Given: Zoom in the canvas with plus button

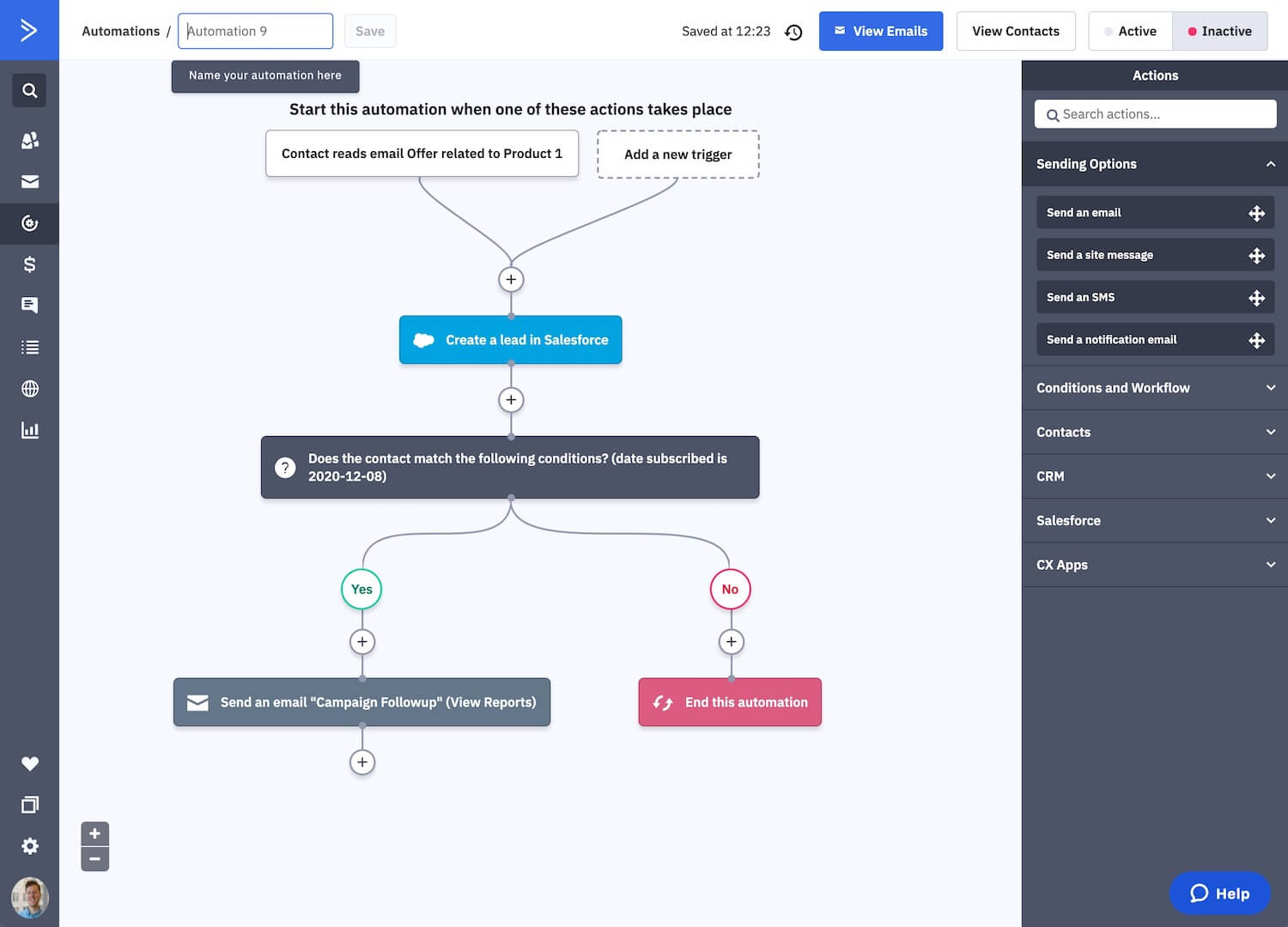Looking at the screenshot, I should click(x=94, y=833).
